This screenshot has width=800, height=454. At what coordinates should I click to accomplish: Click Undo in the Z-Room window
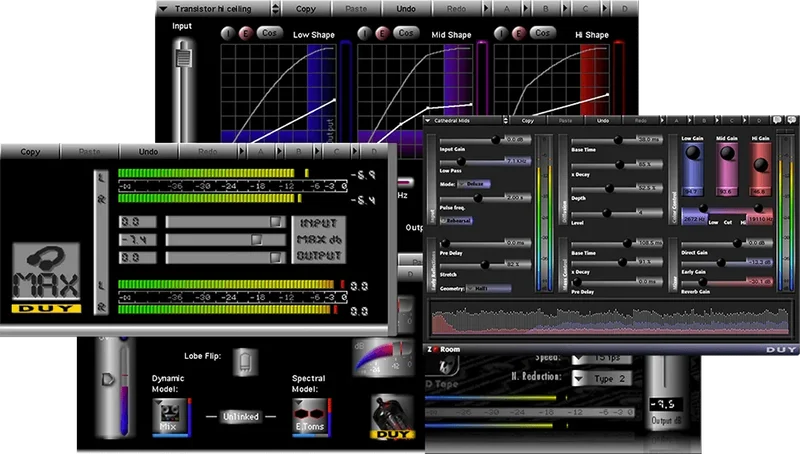(x=603, y=120)
